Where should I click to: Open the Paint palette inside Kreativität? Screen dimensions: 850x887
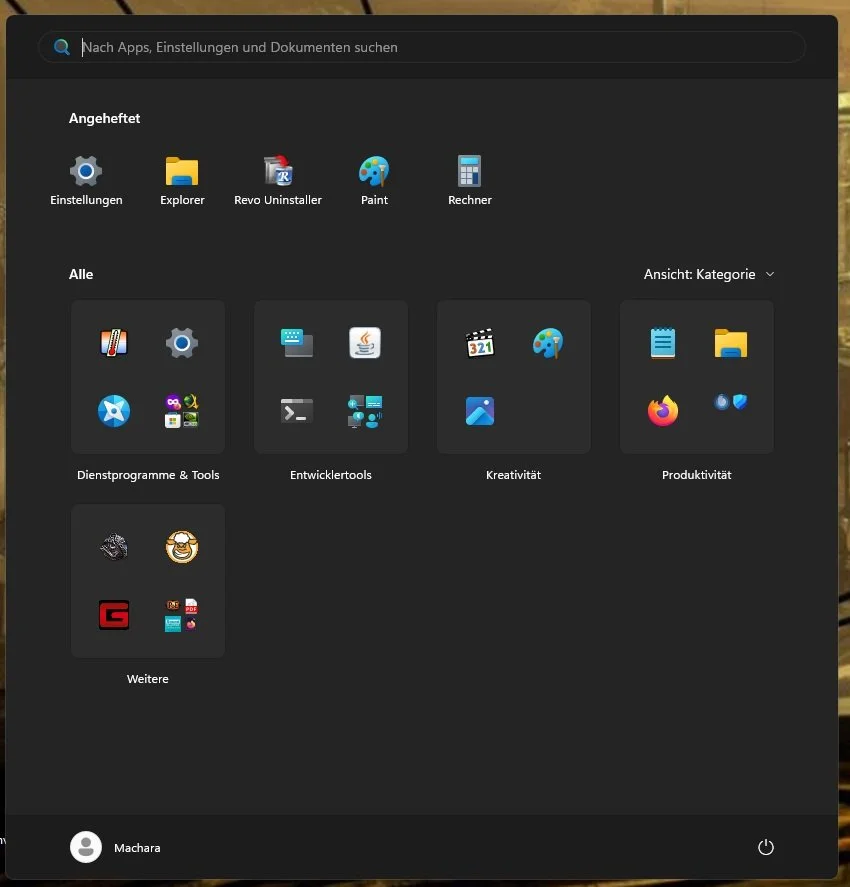pyautogui.click(x=547, y=343)
